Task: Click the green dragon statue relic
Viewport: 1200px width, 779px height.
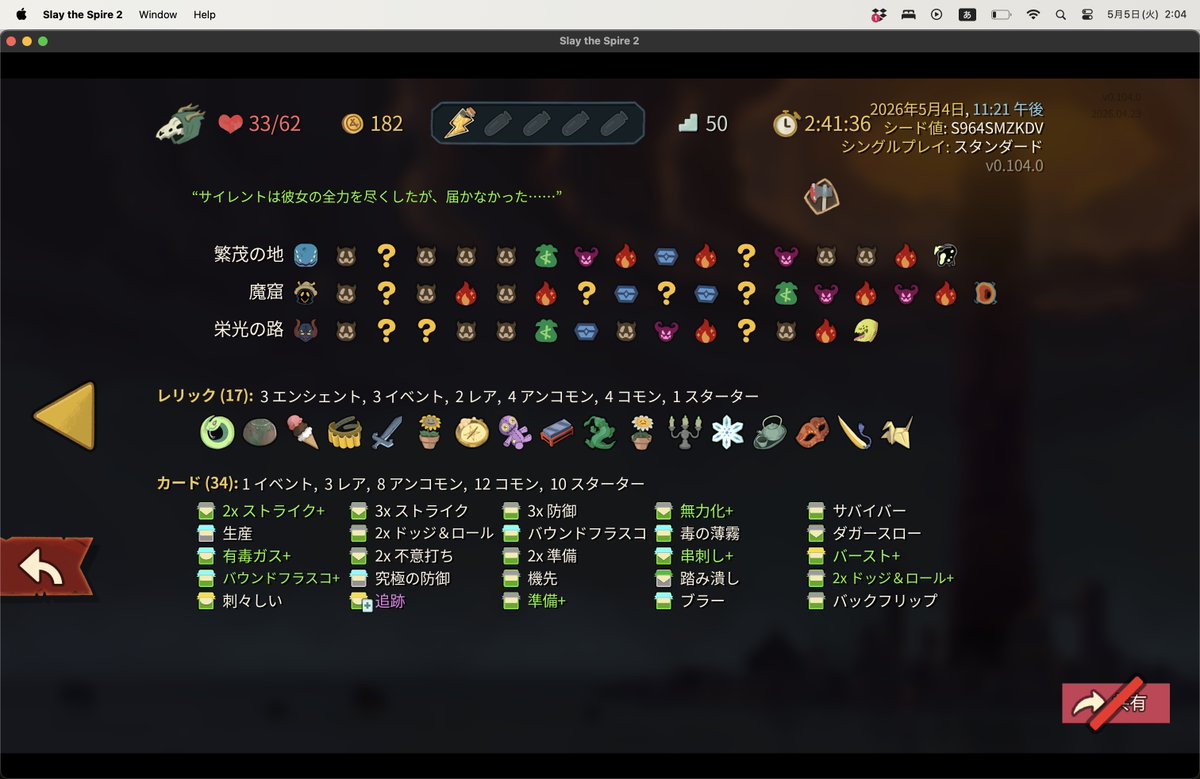Action: pyautogui.click(x=600, y=432)
